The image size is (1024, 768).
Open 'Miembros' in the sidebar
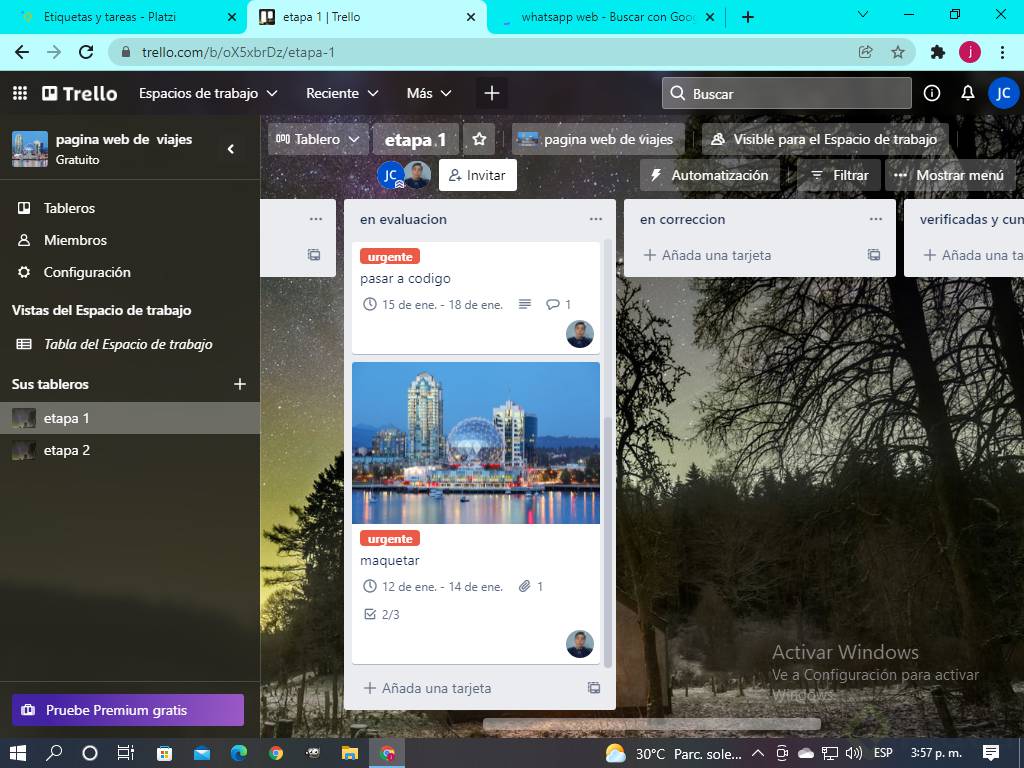[x=131, y=240]
